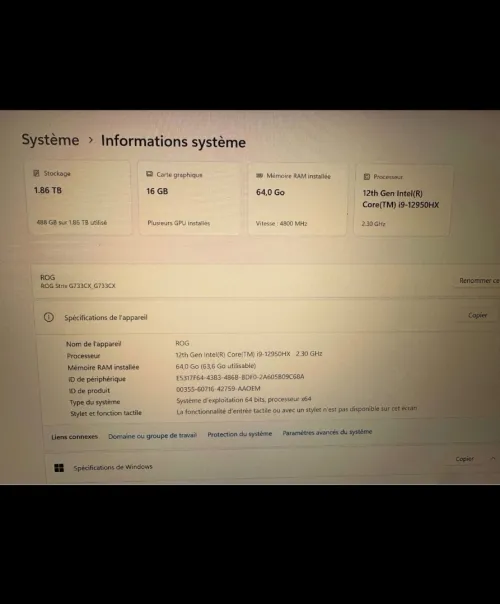This screenshot has height=604, width=500.
Task: Click 'ROG Strix G733CX_G733CX' model text
Action: [78, 286]
